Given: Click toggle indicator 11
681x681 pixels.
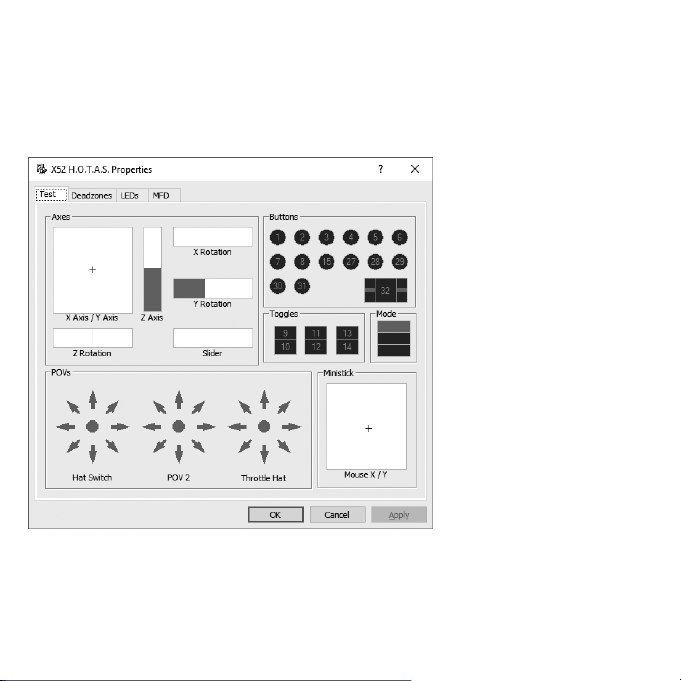Looking at the screenshot, I should click(316, 333).
